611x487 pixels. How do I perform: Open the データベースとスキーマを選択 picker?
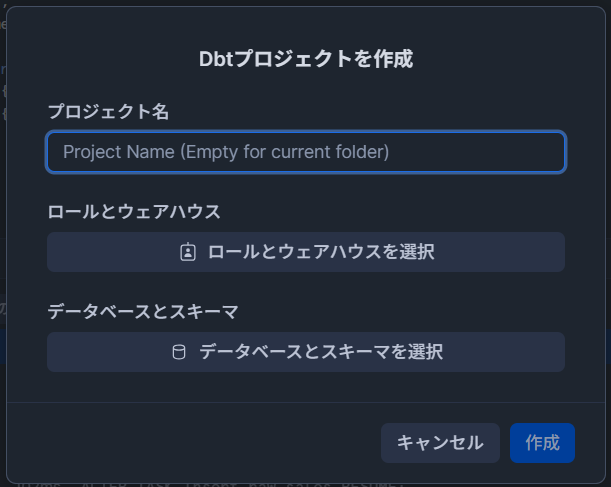pyautogui.click(x=306, y=352)
